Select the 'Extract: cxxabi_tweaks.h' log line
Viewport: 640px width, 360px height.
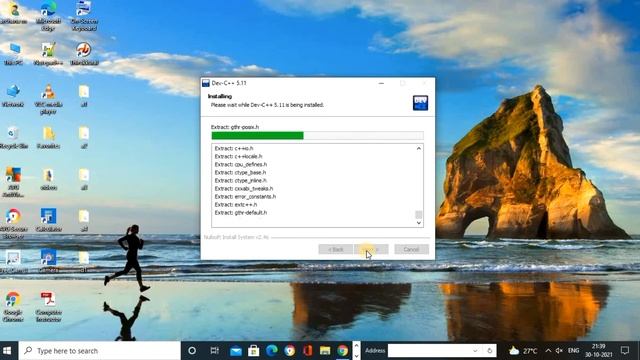tap(244, 189)
